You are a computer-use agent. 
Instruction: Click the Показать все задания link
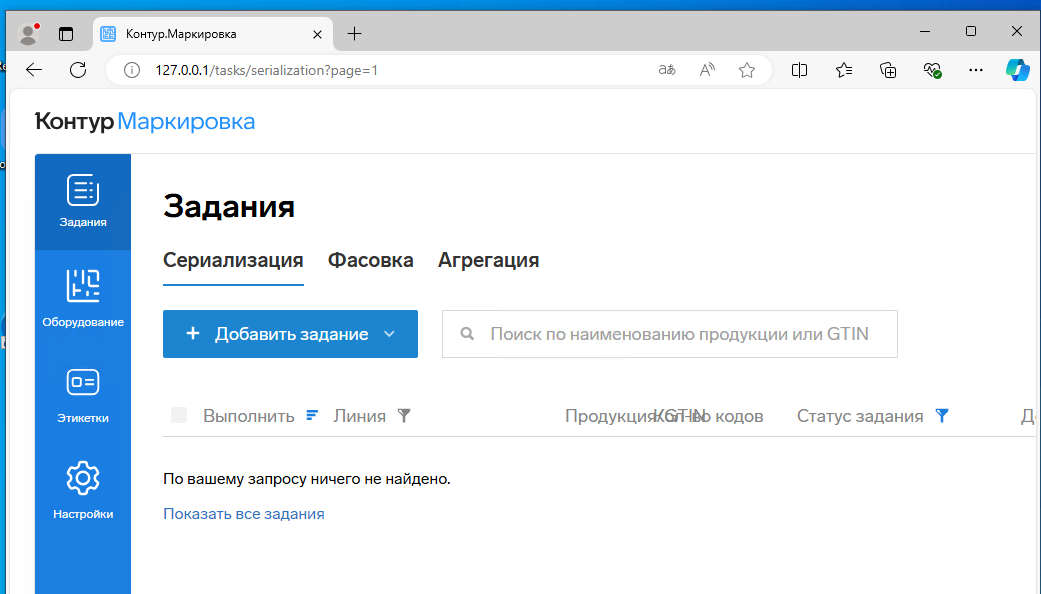click(x=244, y=514)
